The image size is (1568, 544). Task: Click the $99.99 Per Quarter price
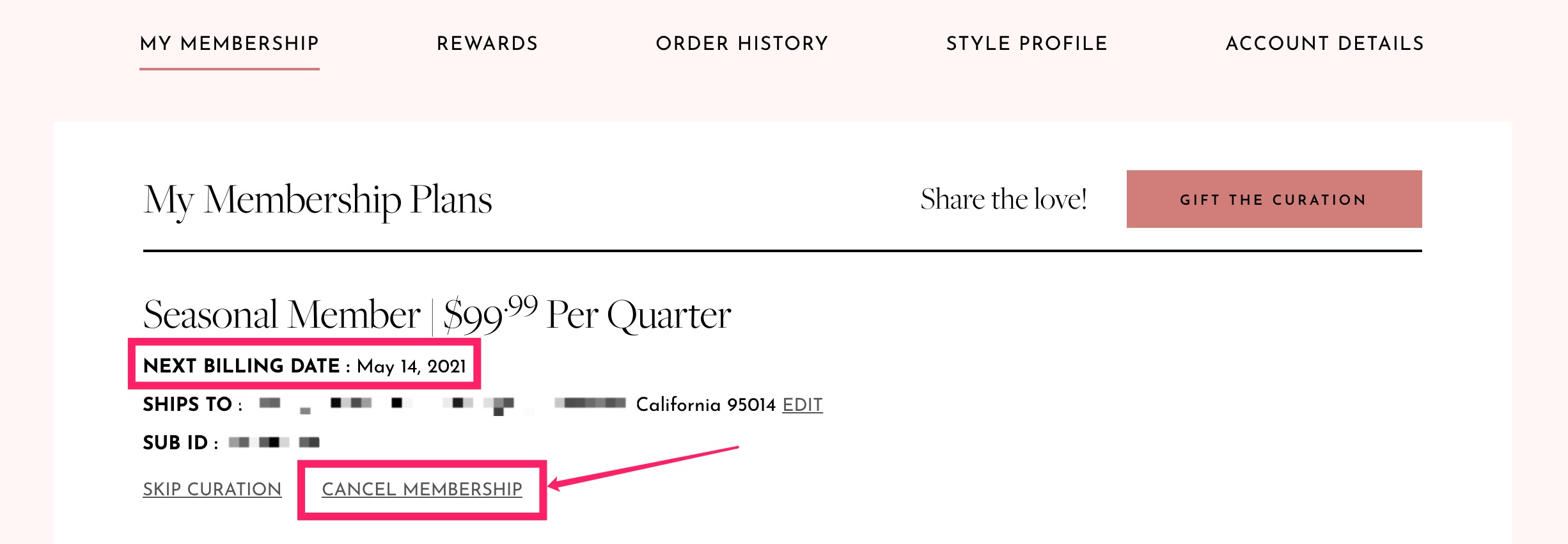tap(587, 315)
